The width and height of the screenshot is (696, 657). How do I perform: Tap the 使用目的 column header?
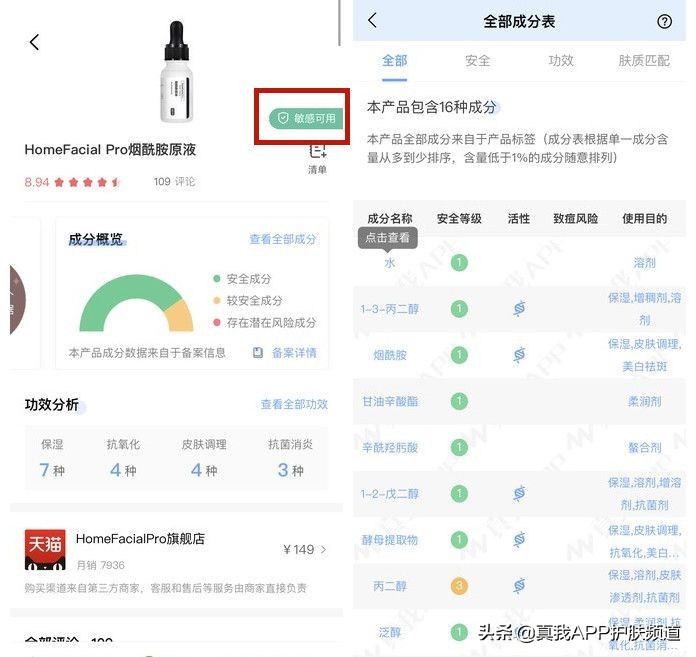pos(644,218)
